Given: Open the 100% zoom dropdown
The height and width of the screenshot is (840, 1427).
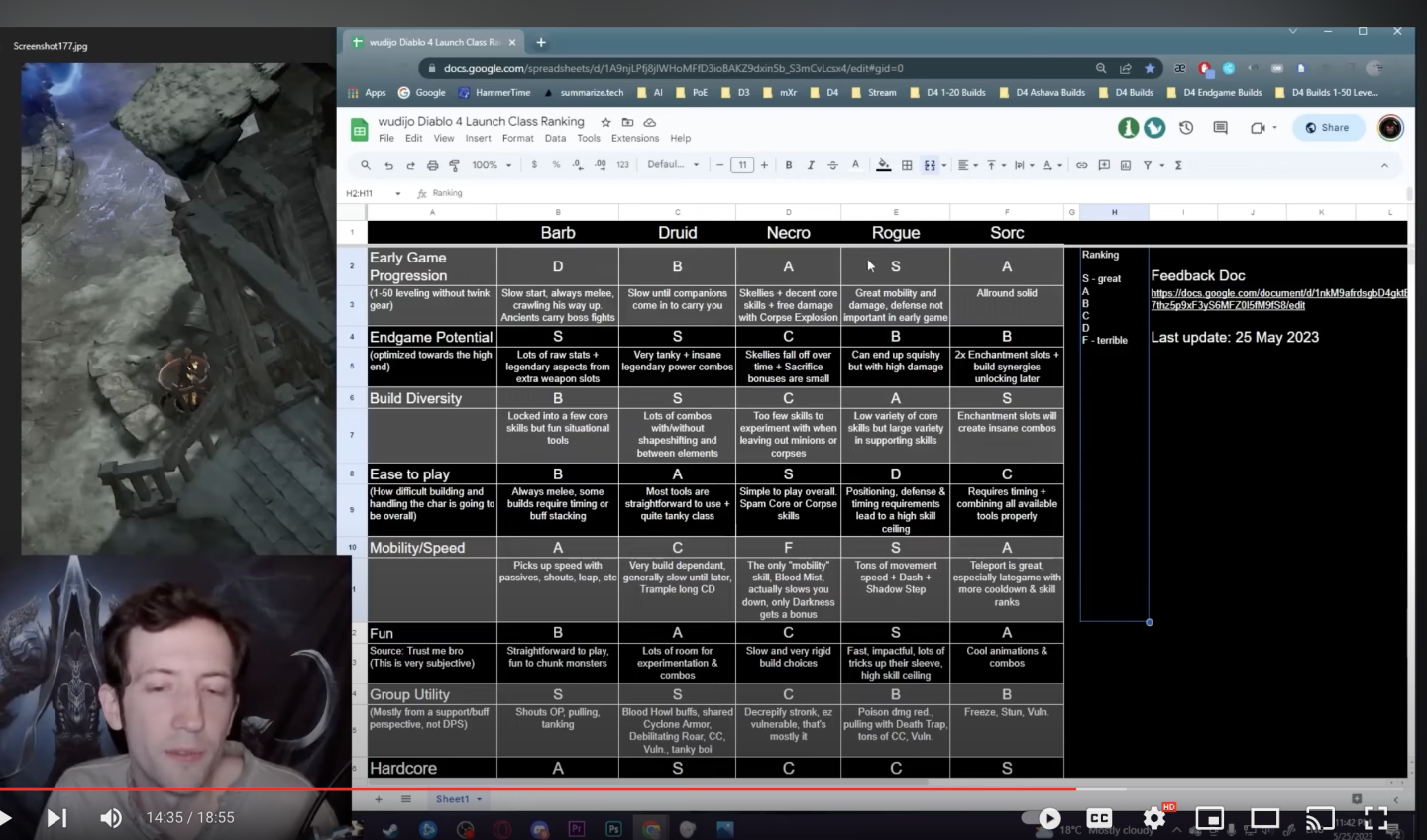Looking at the screenshot, I should click(492, 165).
